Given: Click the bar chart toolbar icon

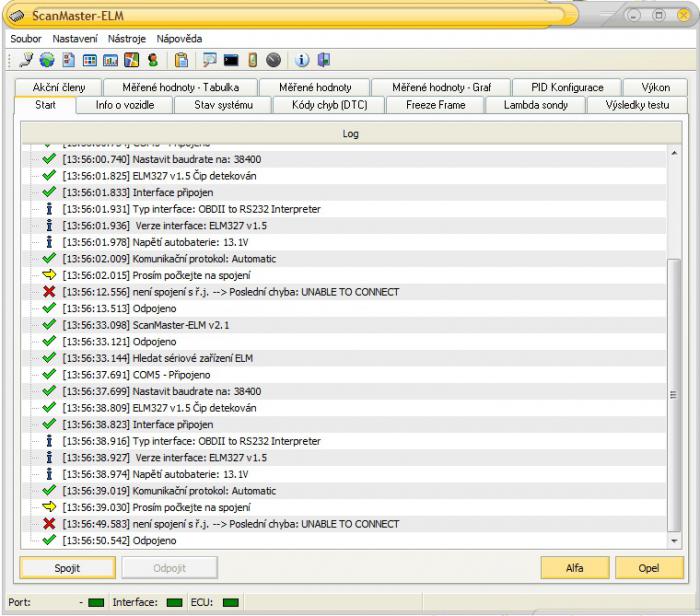Looking at the screenshot, I should 110,60.
